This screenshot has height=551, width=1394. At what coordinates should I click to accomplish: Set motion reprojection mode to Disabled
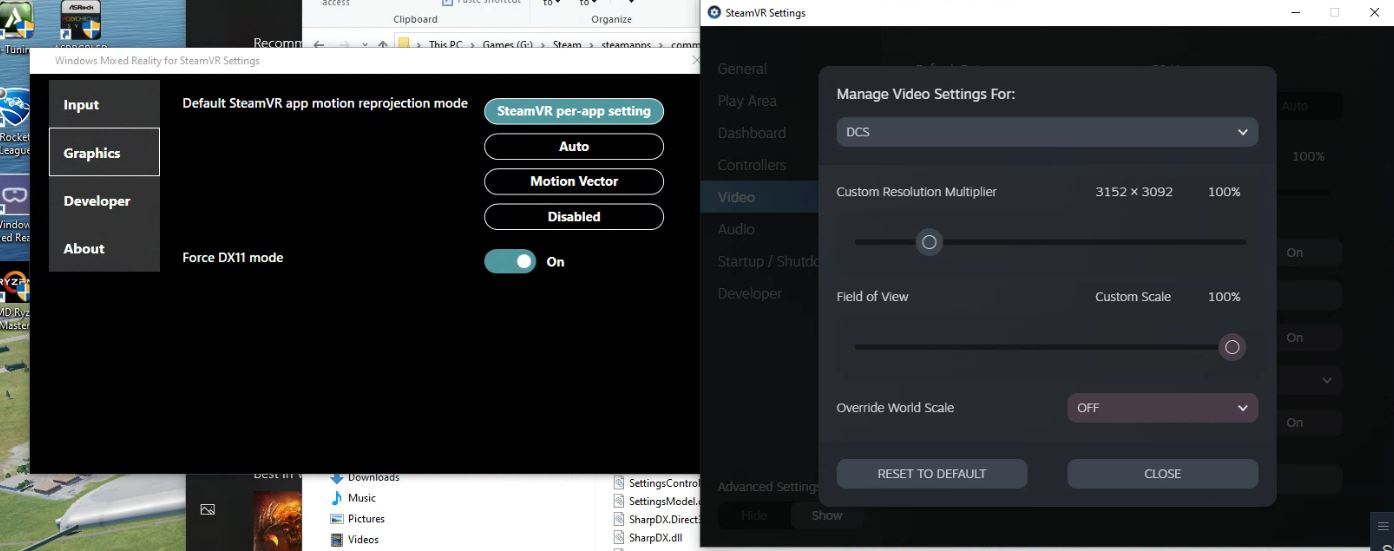(574, 216)
